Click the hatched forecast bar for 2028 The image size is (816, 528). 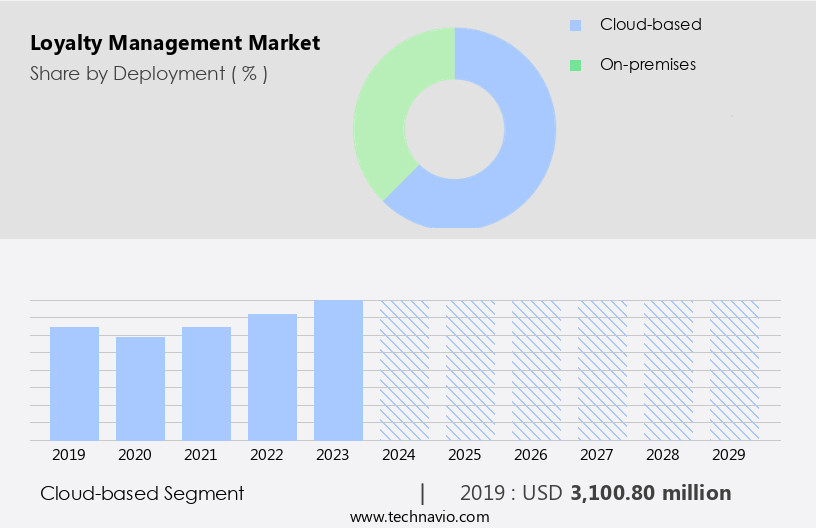[x=668, y=370]
